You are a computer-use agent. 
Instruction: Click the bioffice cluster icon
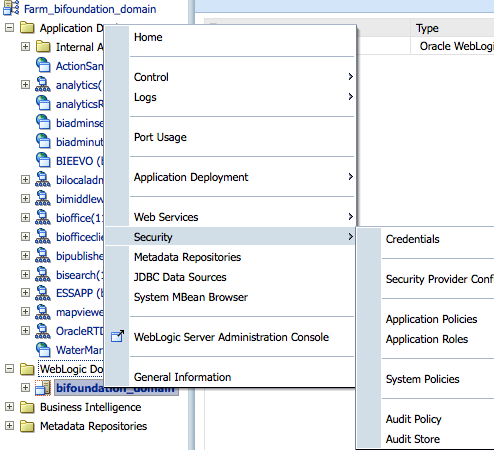point(43,217)
